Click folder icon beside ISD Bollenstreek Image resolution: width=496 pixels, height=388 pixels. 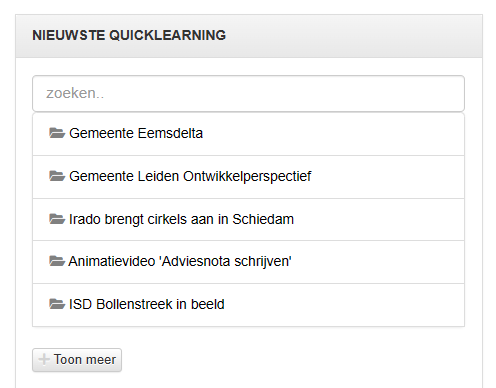tap(57, 304)
